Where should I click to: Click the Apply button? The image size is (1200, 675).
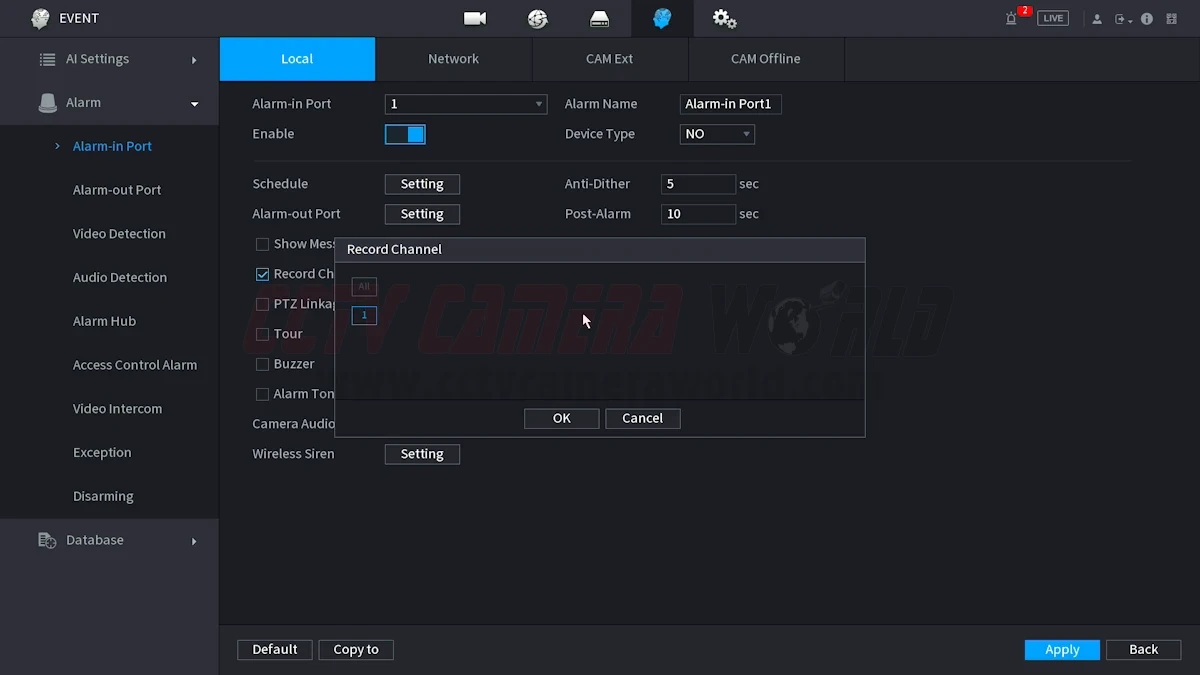1062,649
